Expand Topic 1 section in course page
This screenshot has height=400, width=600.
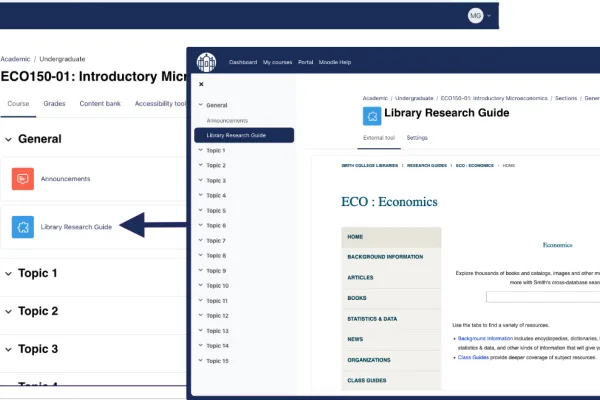[8, 274]
